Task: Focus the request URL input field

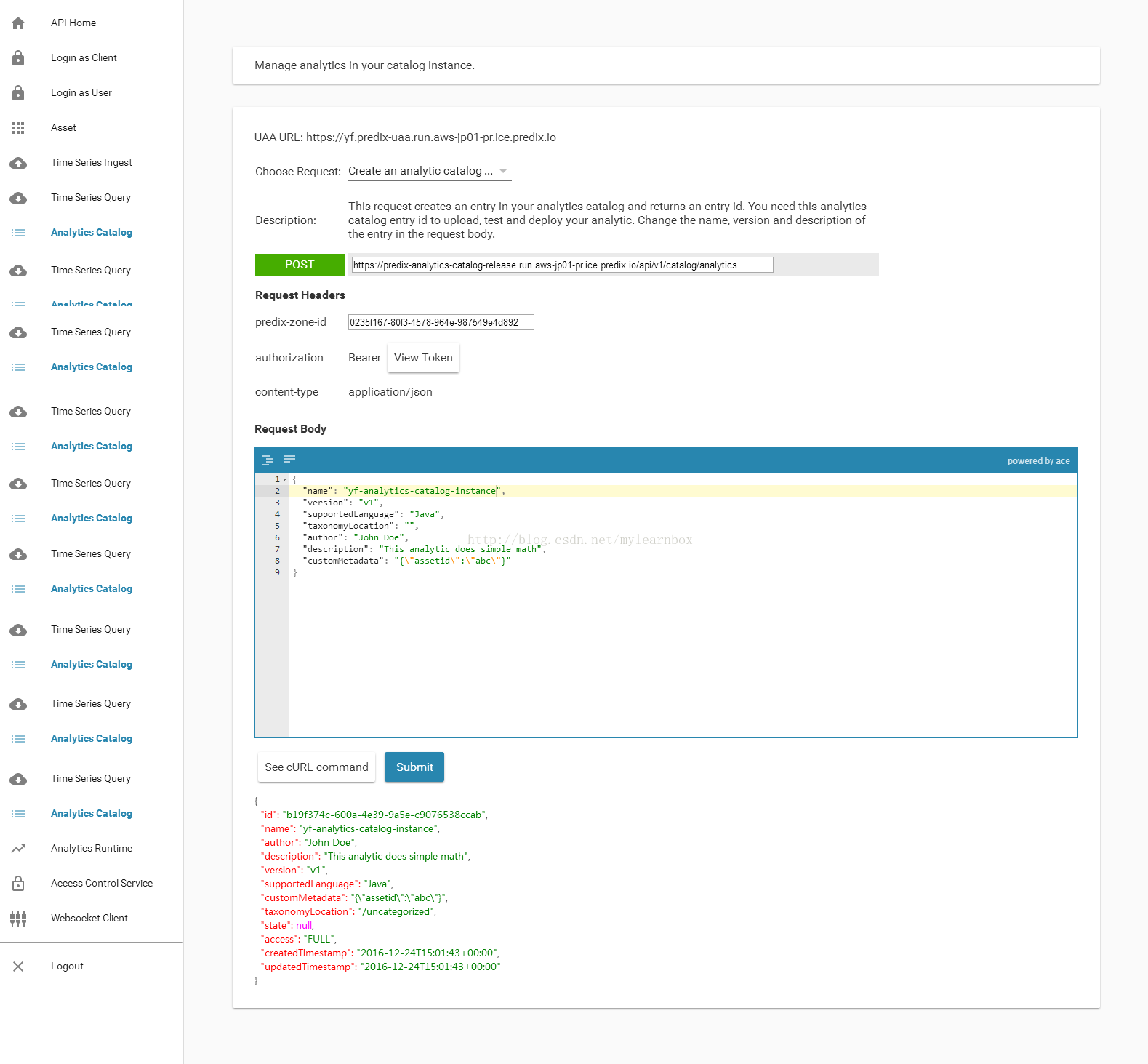Action: click(562, 265)
